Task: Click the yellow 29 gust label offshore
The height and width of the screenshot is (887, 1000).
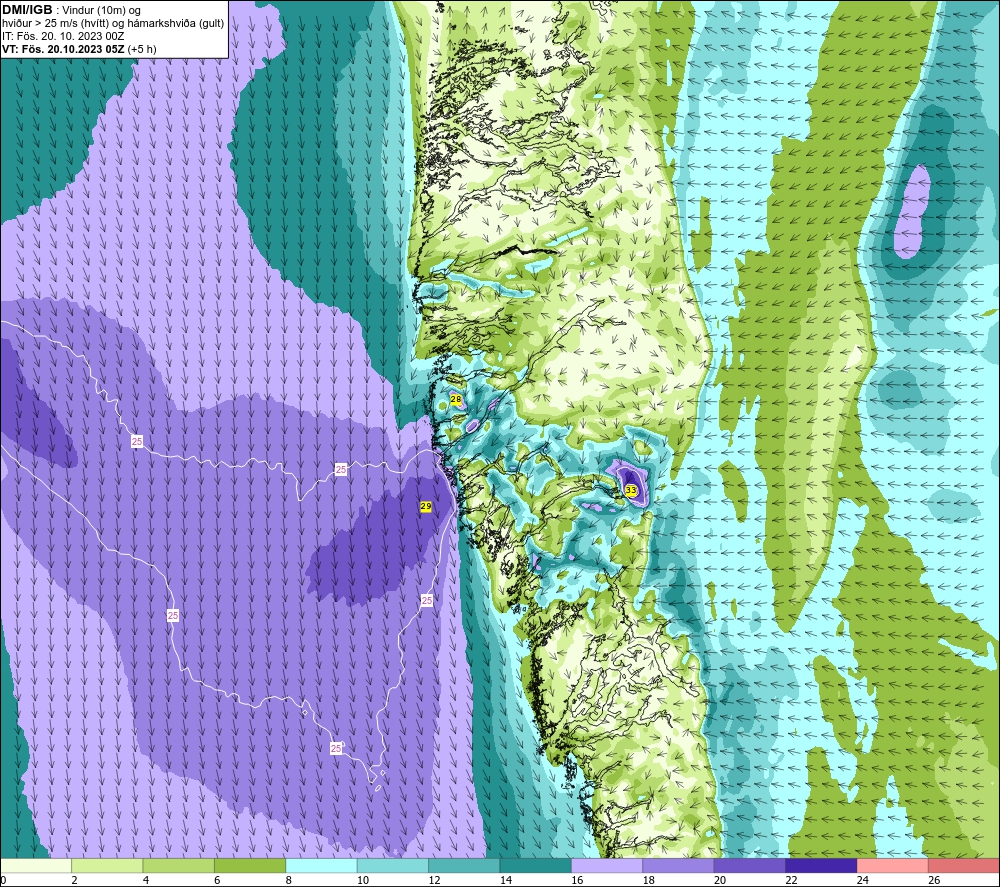Action: point(426,506)
